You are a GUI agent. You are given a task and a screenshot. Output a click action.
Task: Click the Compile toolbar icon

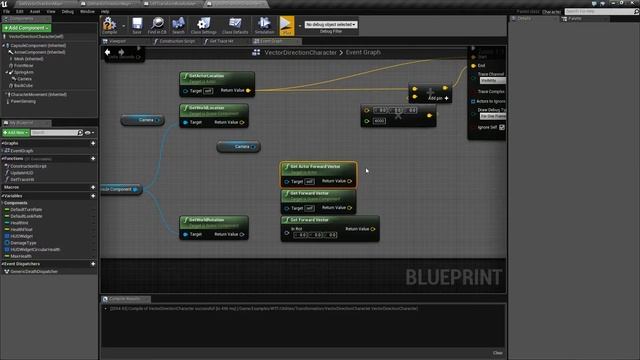[109, 24]
